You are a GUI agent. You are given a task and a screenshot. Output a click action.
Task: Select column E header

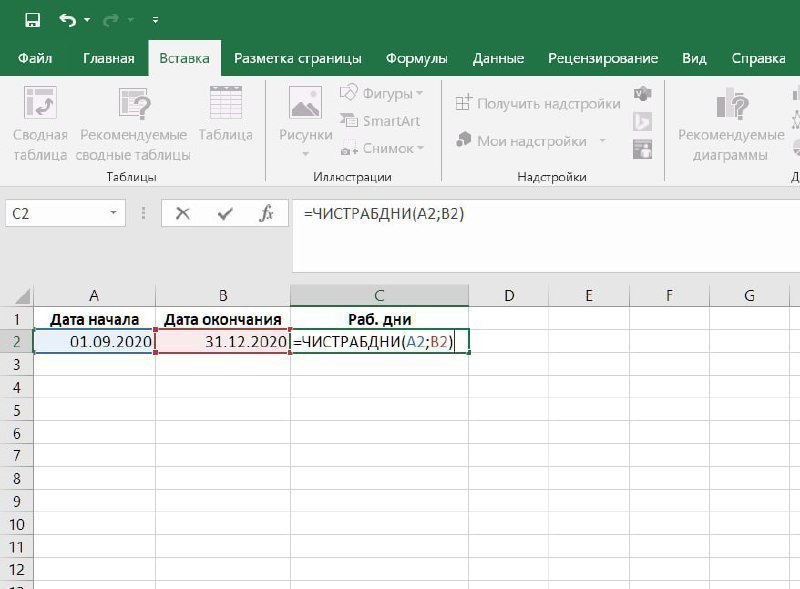589,296
